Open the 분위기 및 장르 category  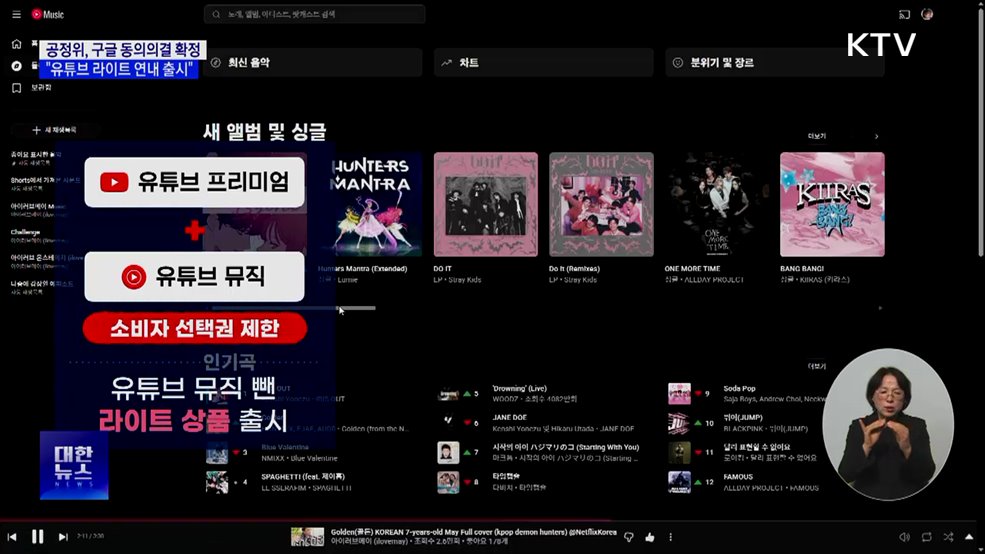click(775, 63)
